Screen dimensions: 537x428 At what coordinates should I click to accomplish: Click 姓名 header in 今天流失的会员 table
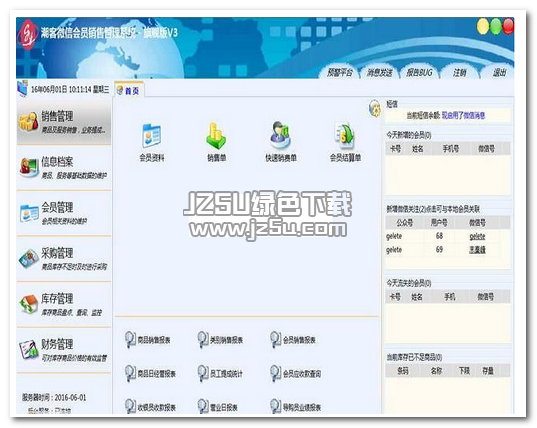[x=416, y=297]
